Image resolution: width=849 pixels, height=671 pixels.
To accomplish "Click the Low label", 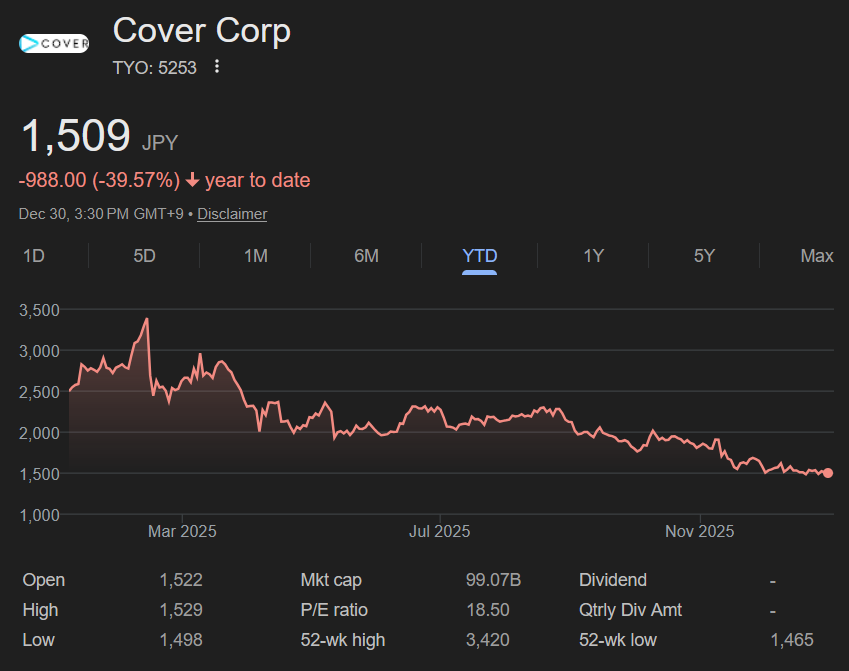I will 38,640.
